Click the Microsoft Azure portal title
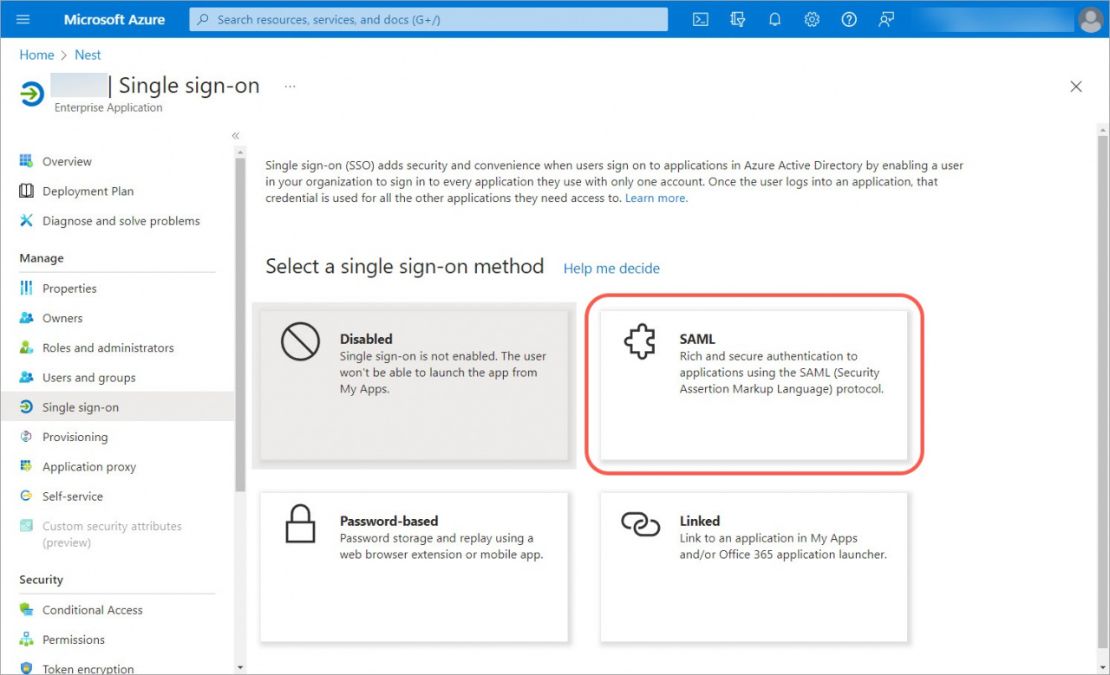 coord(114,19)
